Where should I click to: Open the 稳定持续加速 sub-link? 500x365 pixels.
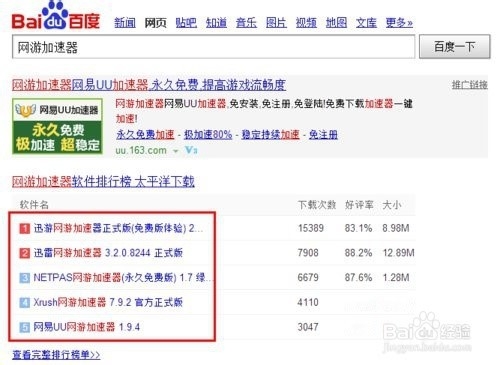point(270,135)
